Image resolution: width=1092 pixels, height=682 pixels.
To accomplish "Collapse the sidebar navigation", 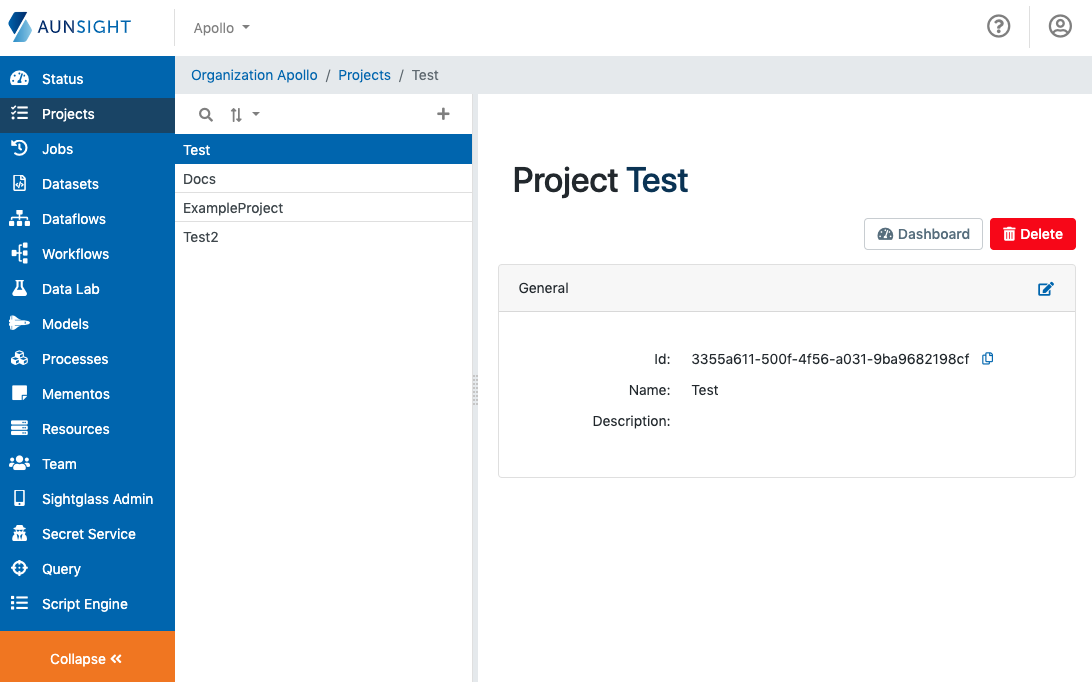I will pyautogui.click(x=86, y=658).
